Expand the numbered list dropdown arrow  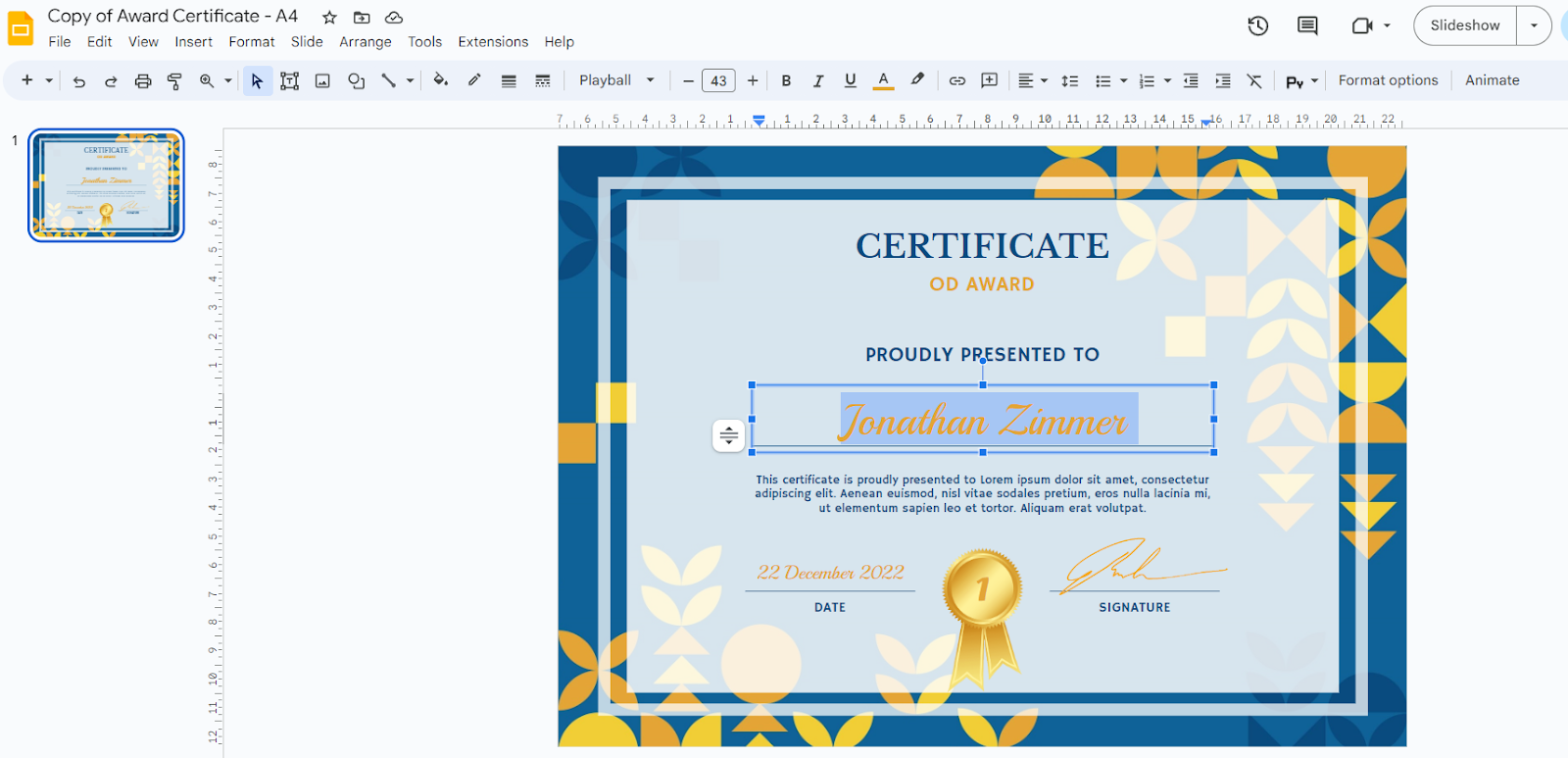coord(1168,81)
